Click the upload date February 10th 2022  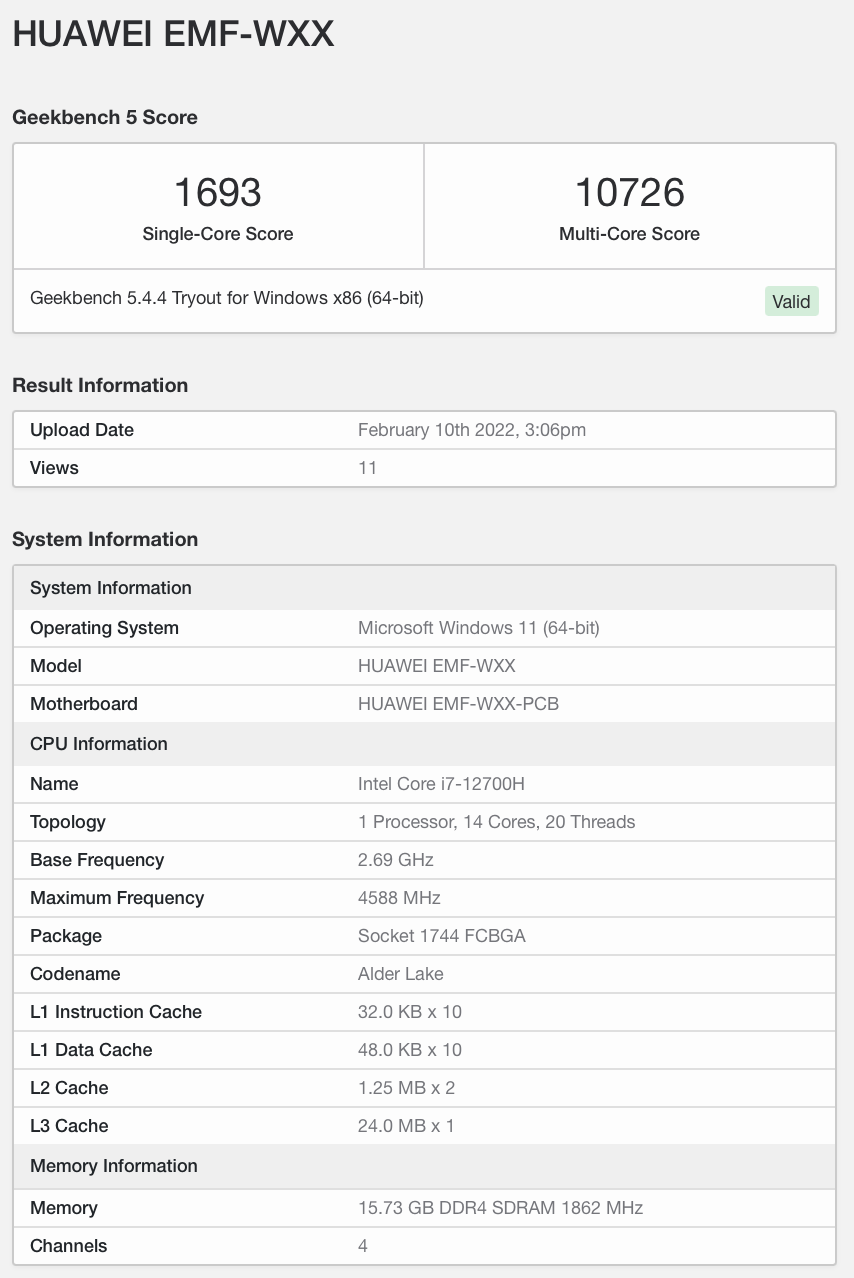tap(472, 430)
